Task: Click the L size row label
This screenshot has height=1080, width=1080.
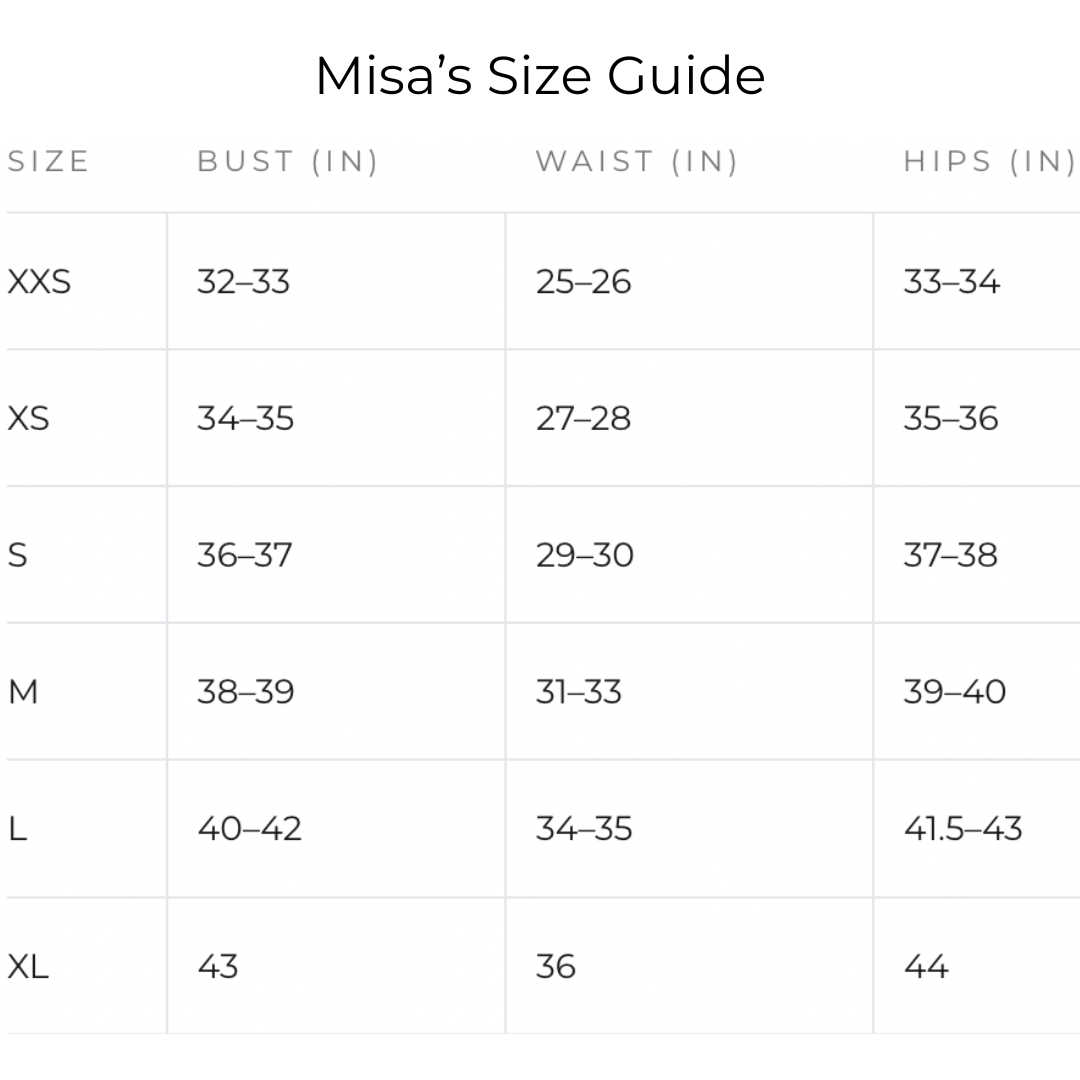Action: [17, 829]
